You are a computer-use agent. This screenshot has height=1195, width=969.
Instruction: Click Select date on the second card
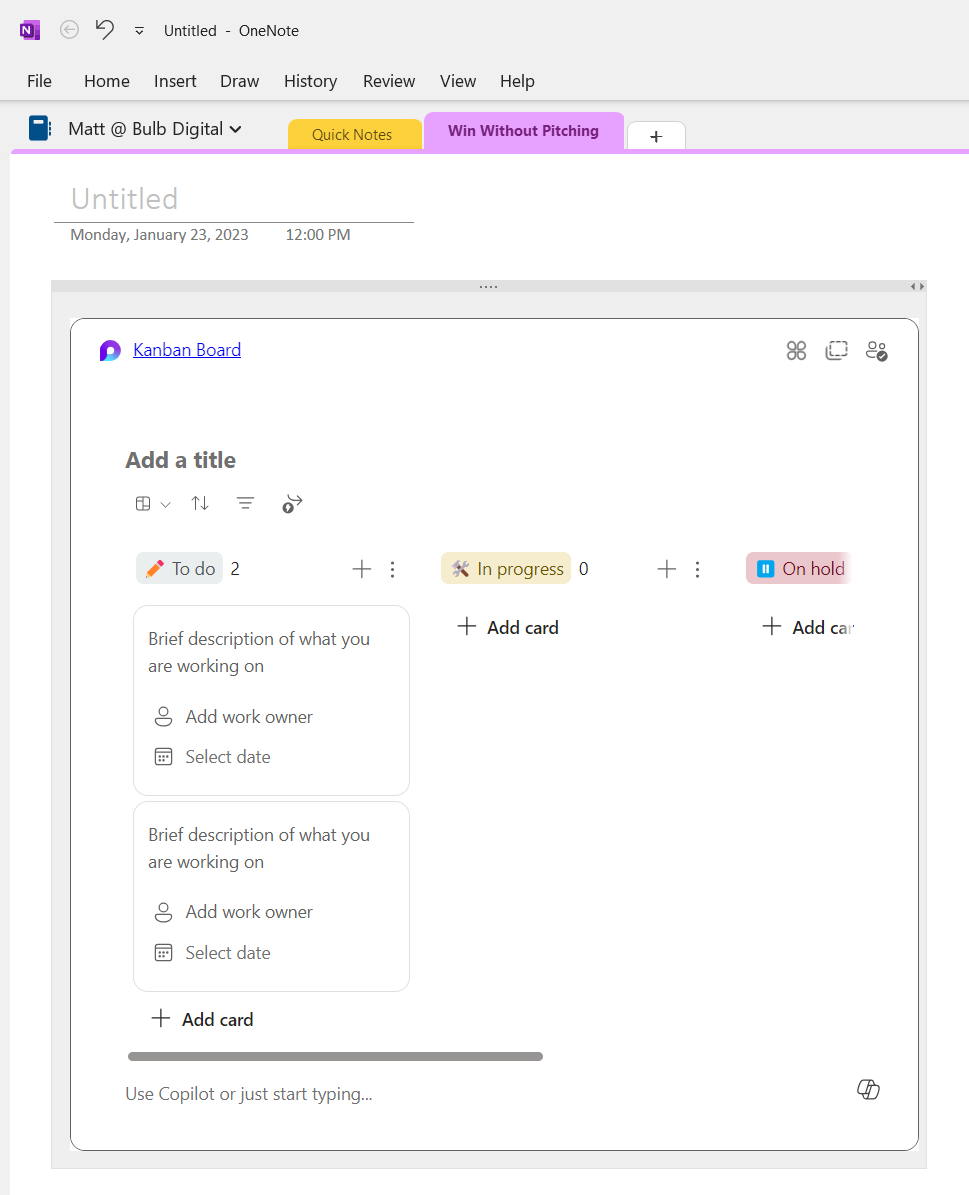213,953
